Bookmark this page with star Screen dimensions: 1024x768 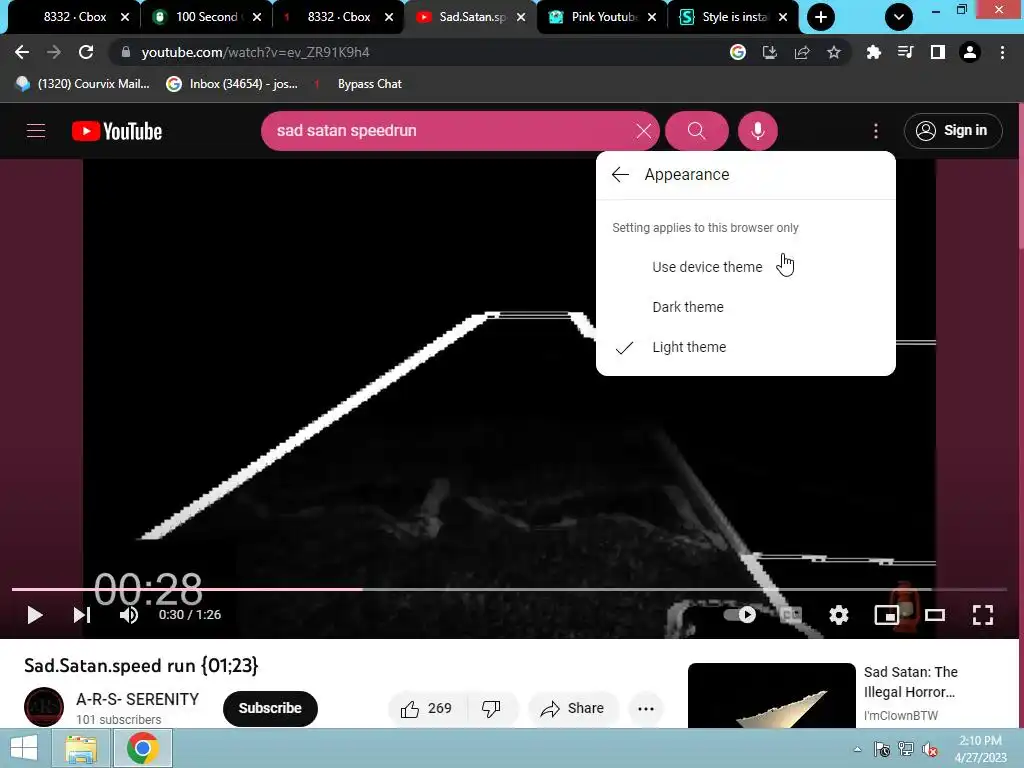coord(834,52)
